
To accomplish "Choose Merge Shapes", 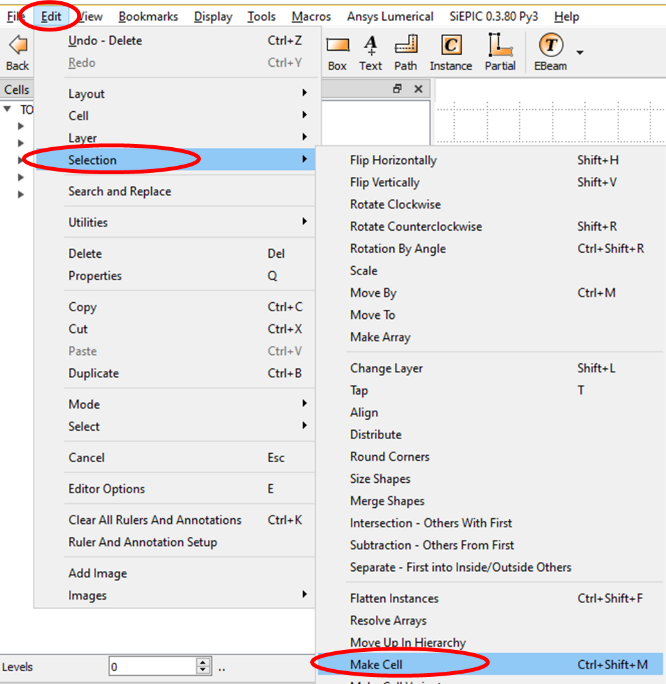I will 490,501.
